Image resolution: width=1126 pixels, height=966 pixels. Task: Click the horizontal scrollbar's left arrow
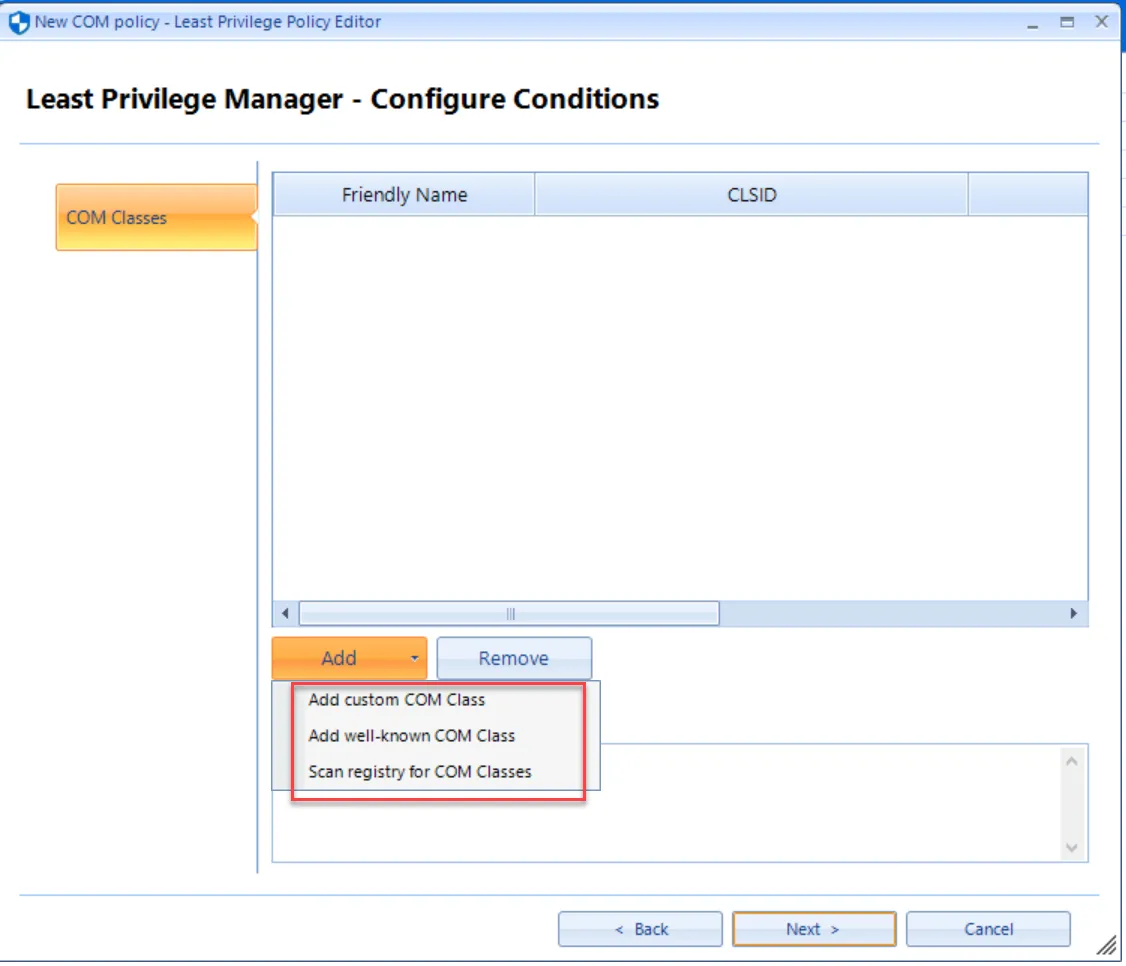(x=284, y=613)
